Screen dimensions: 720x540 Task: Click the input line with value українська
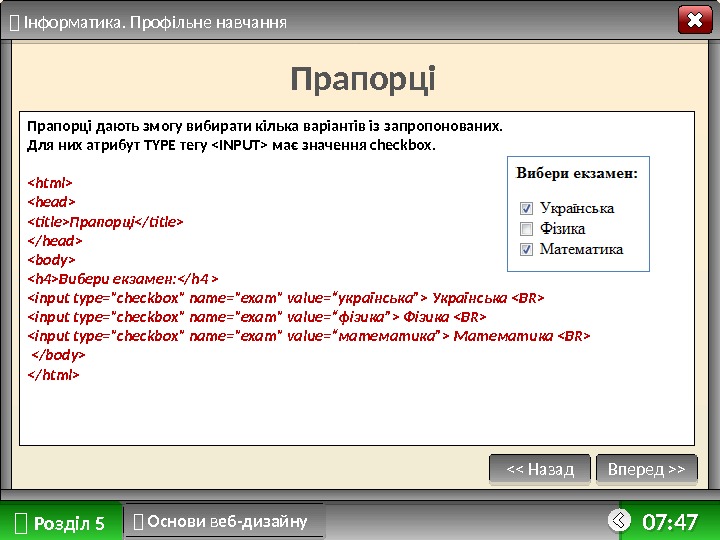tap(286, 298)
